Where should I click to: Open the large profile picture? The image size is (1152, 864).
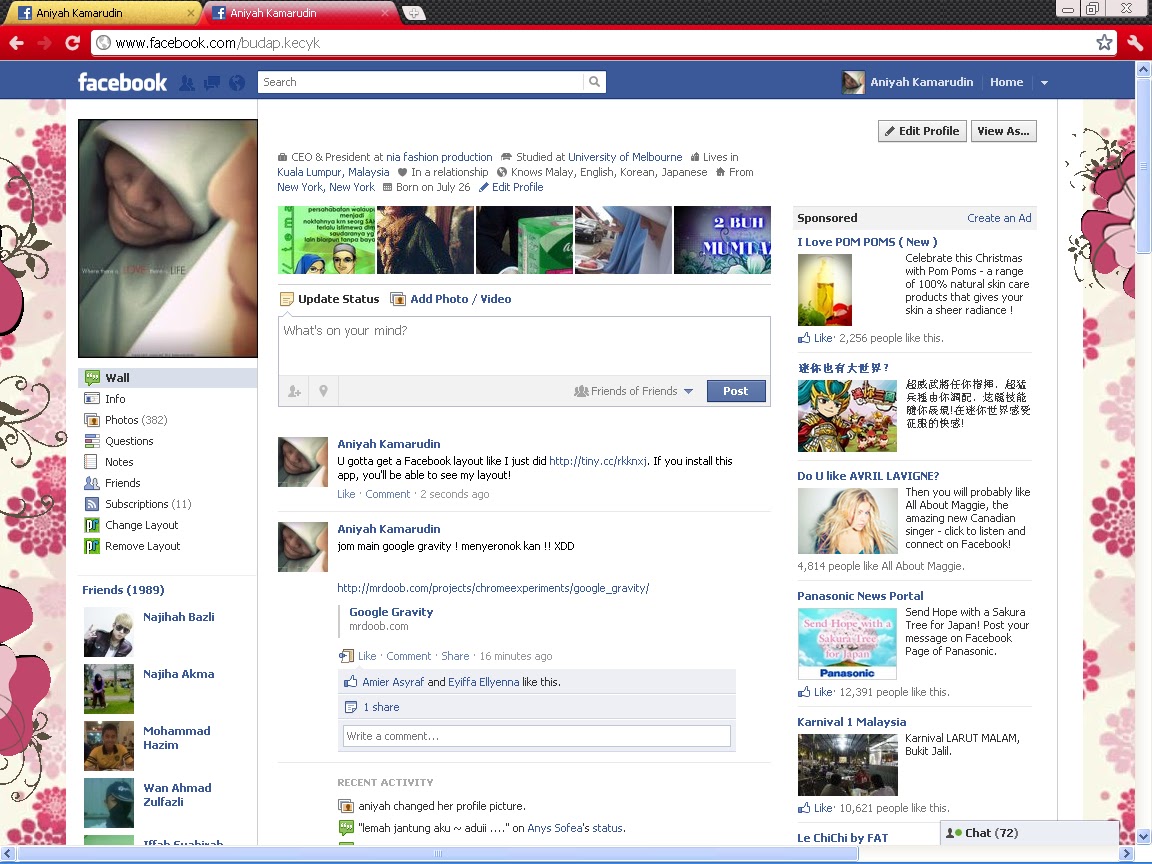168,239
